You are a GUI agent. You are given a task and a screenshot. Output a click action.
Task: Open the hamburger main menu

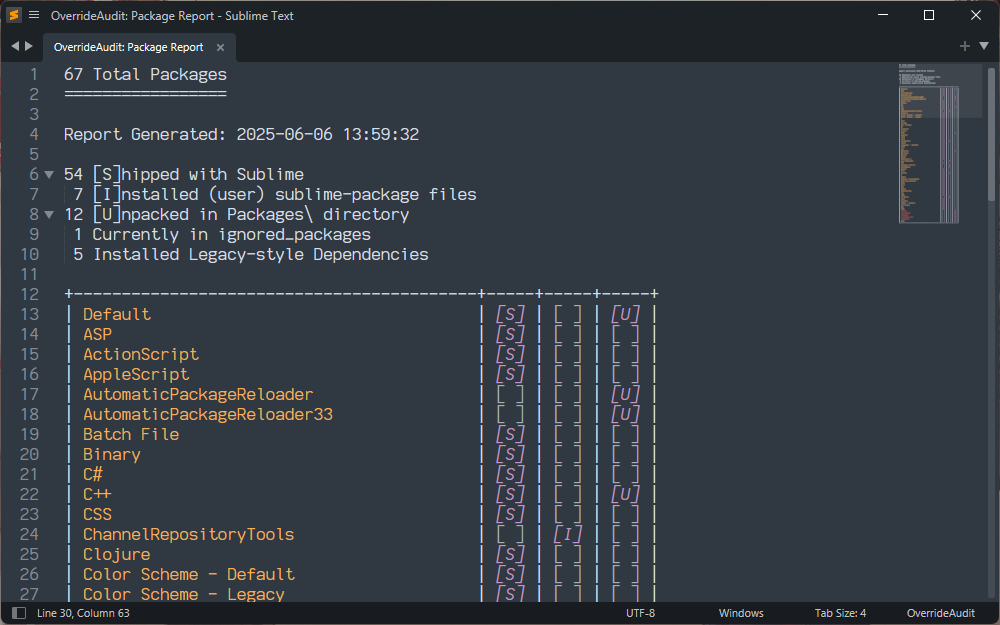34,15
